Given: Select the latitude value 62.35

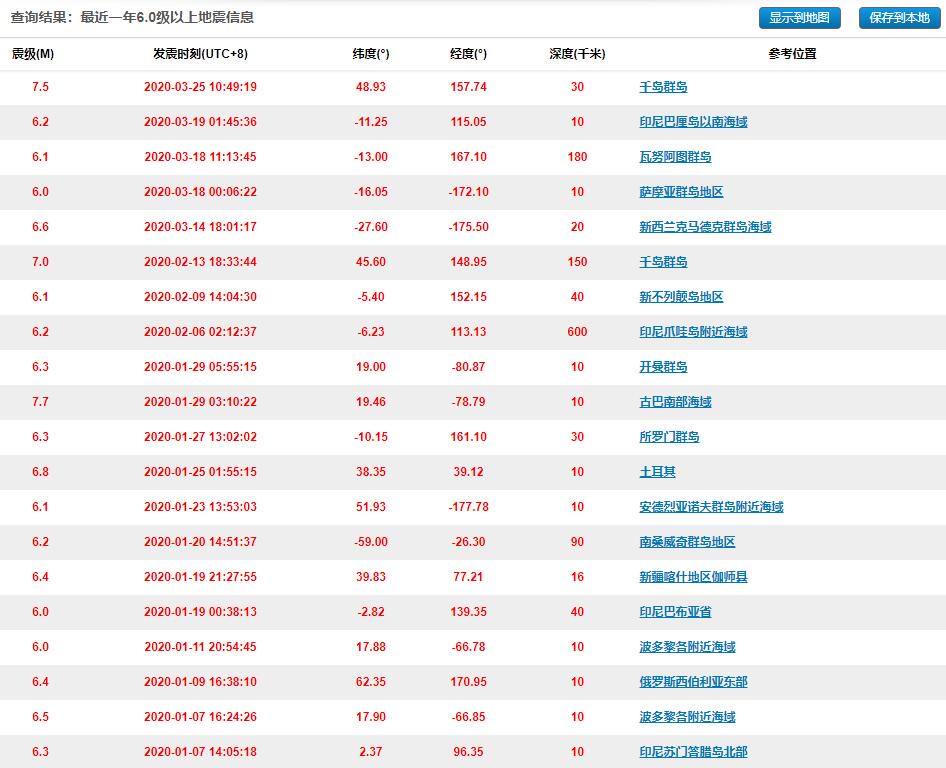Looking at the screenshot, I should [371, 682].
